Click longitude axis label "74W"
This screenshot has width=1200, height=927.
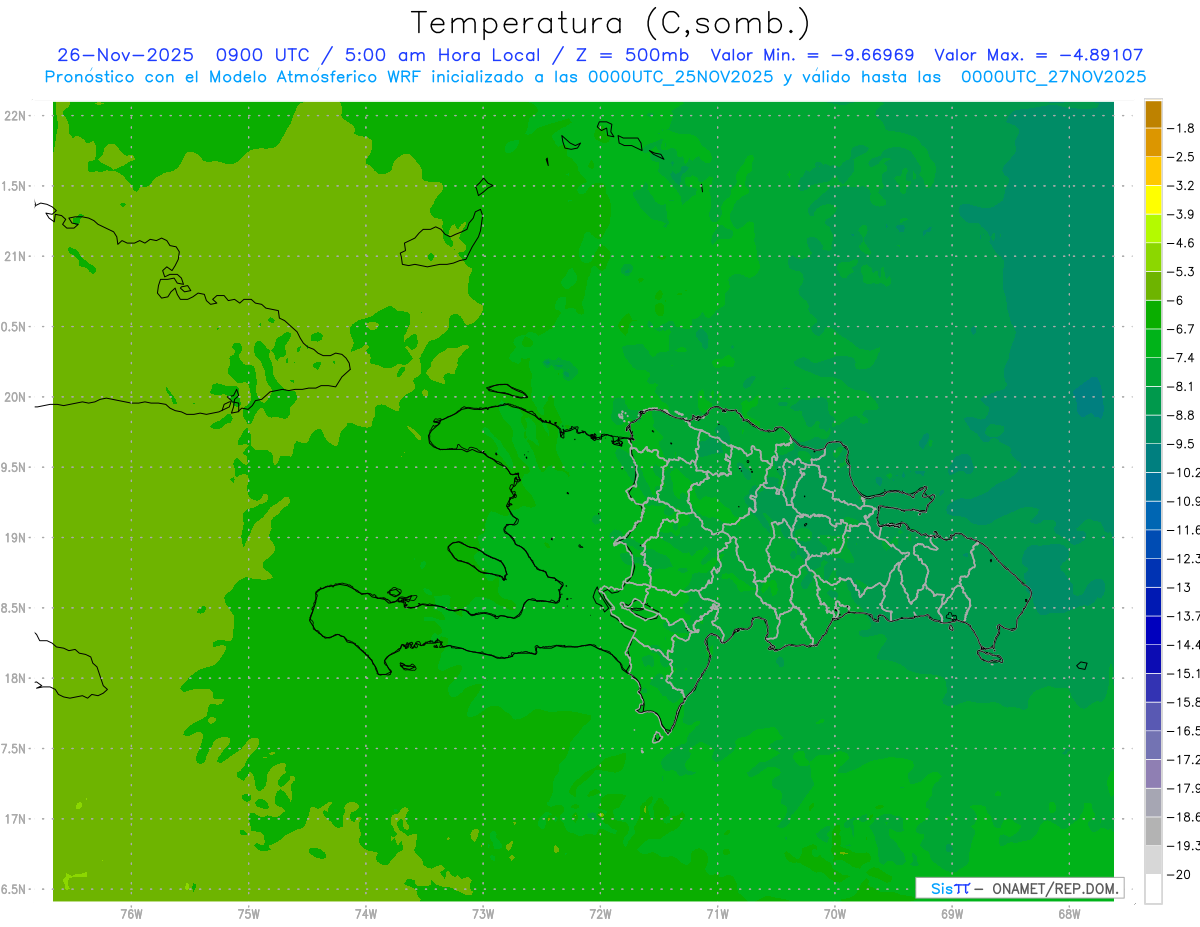pos(365,914)
